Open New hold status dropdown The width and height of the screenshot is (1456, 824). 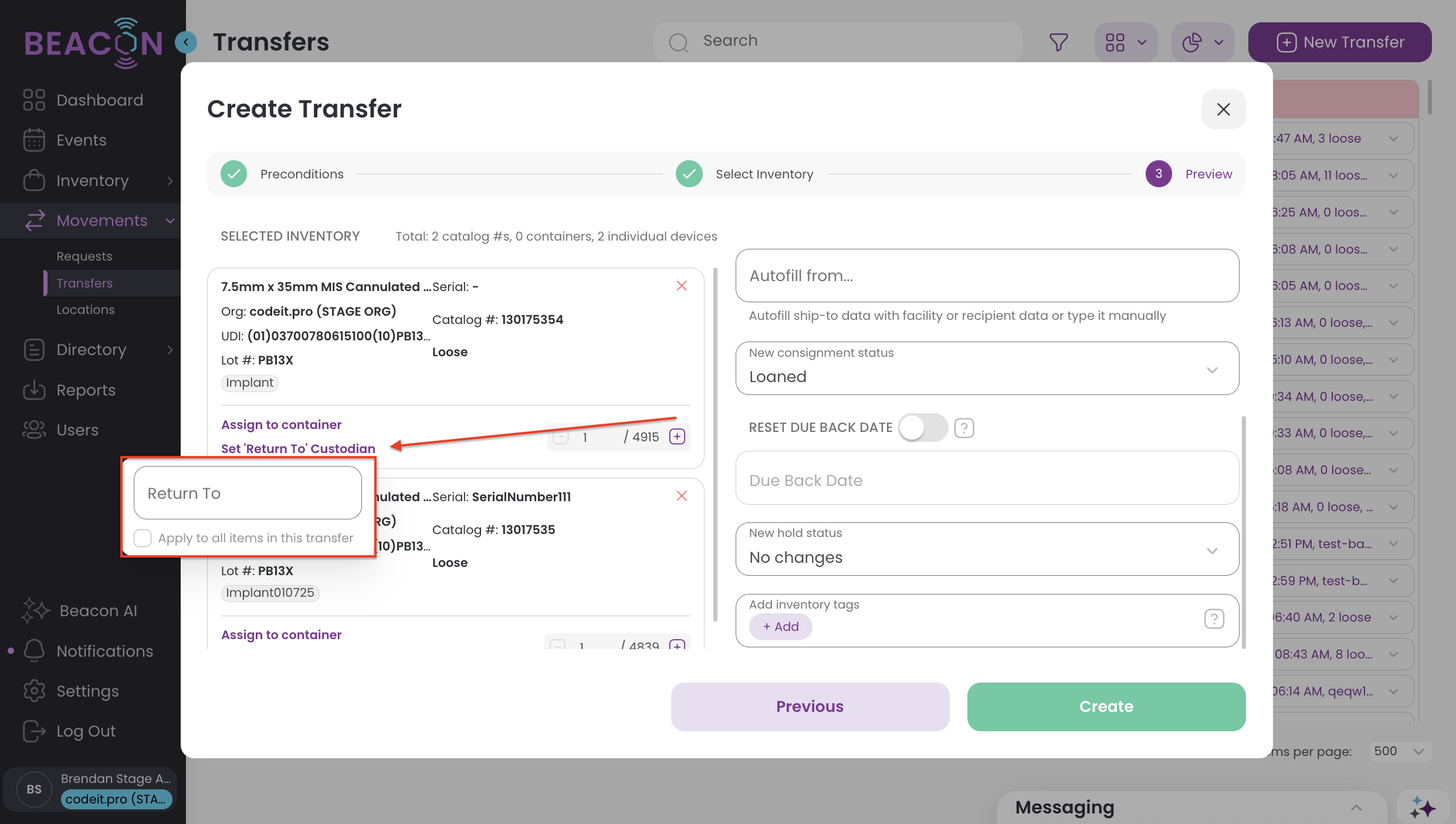point(987,549)
